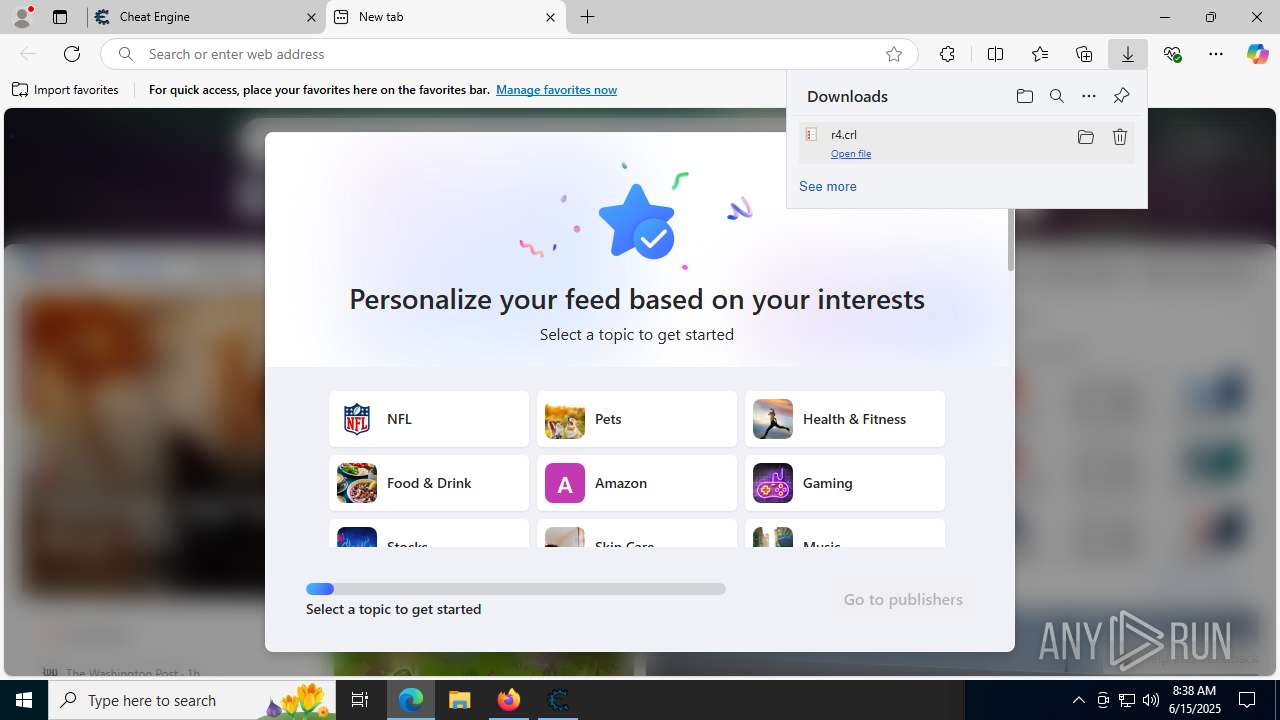This screenshot has height=720, width=1280.
Task: Click the Manage favorites now link
Action: (x=556, y=90)
